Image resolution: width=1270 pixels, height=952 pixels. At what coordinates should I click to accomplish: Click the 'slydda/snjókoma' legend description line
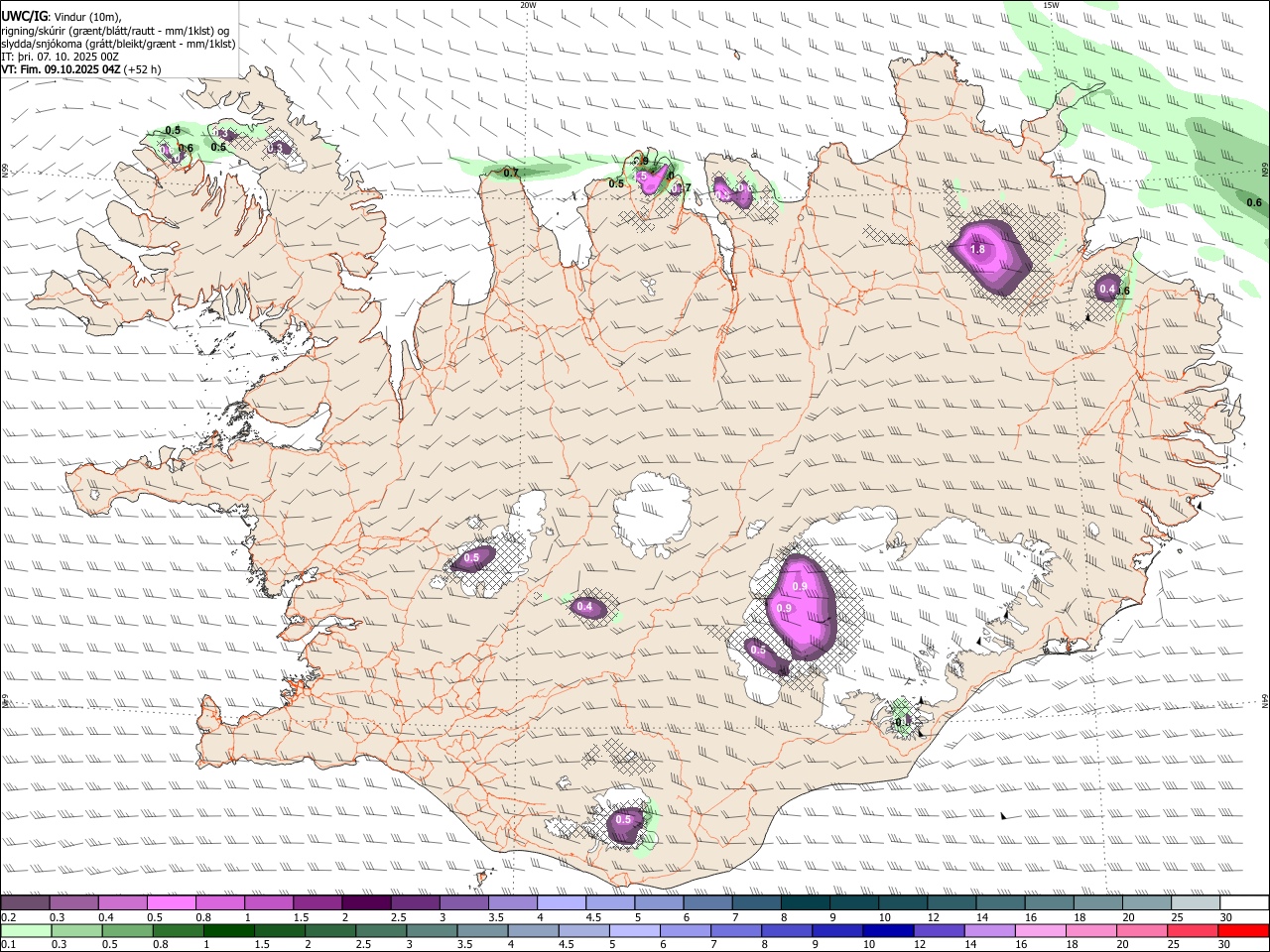coord(118,44)
